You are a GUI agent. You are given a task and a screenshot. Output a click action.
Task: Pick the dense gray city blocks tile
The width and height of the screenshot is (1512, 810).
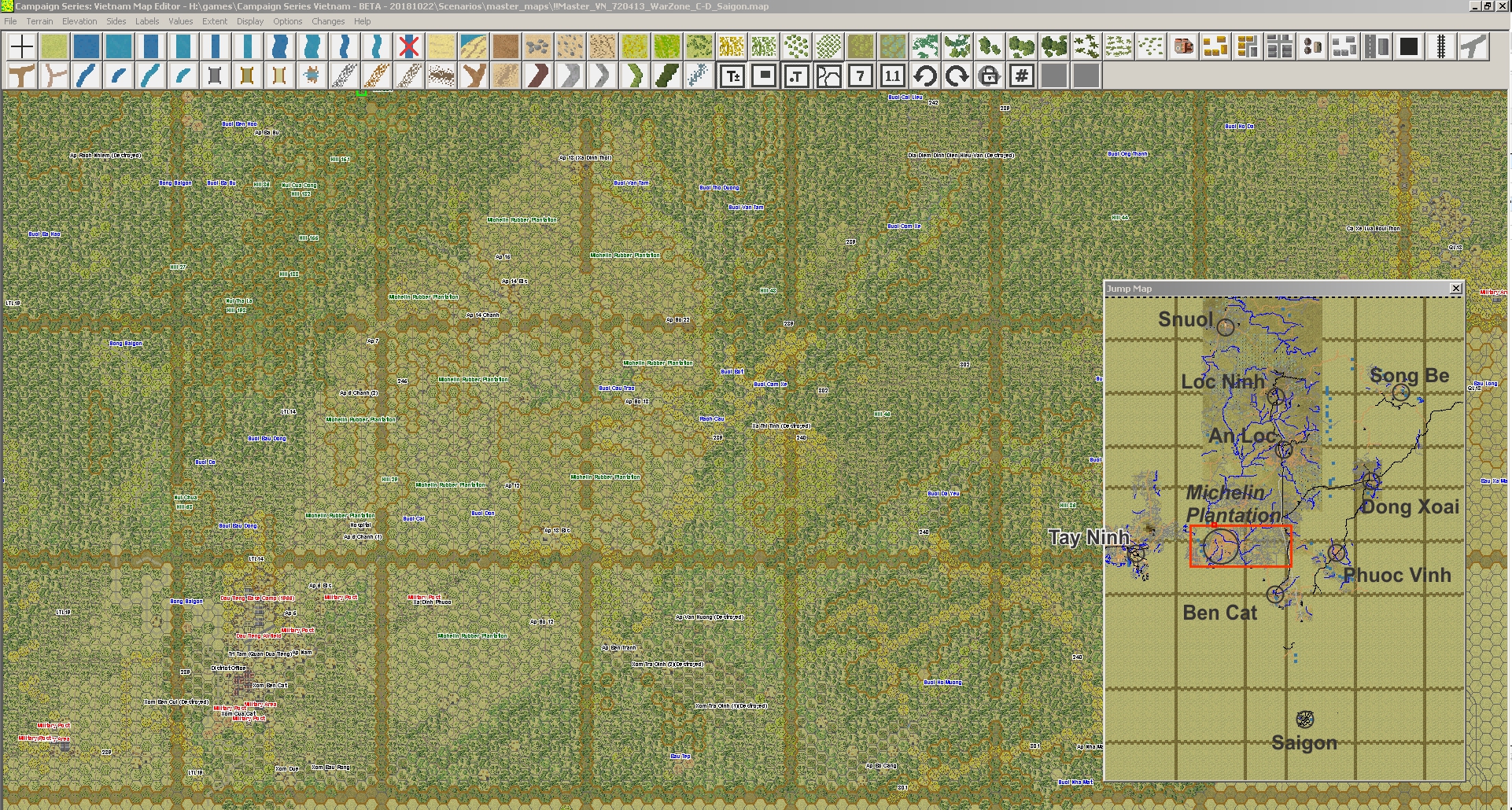pyautogui.click(x=1280, y=46)
